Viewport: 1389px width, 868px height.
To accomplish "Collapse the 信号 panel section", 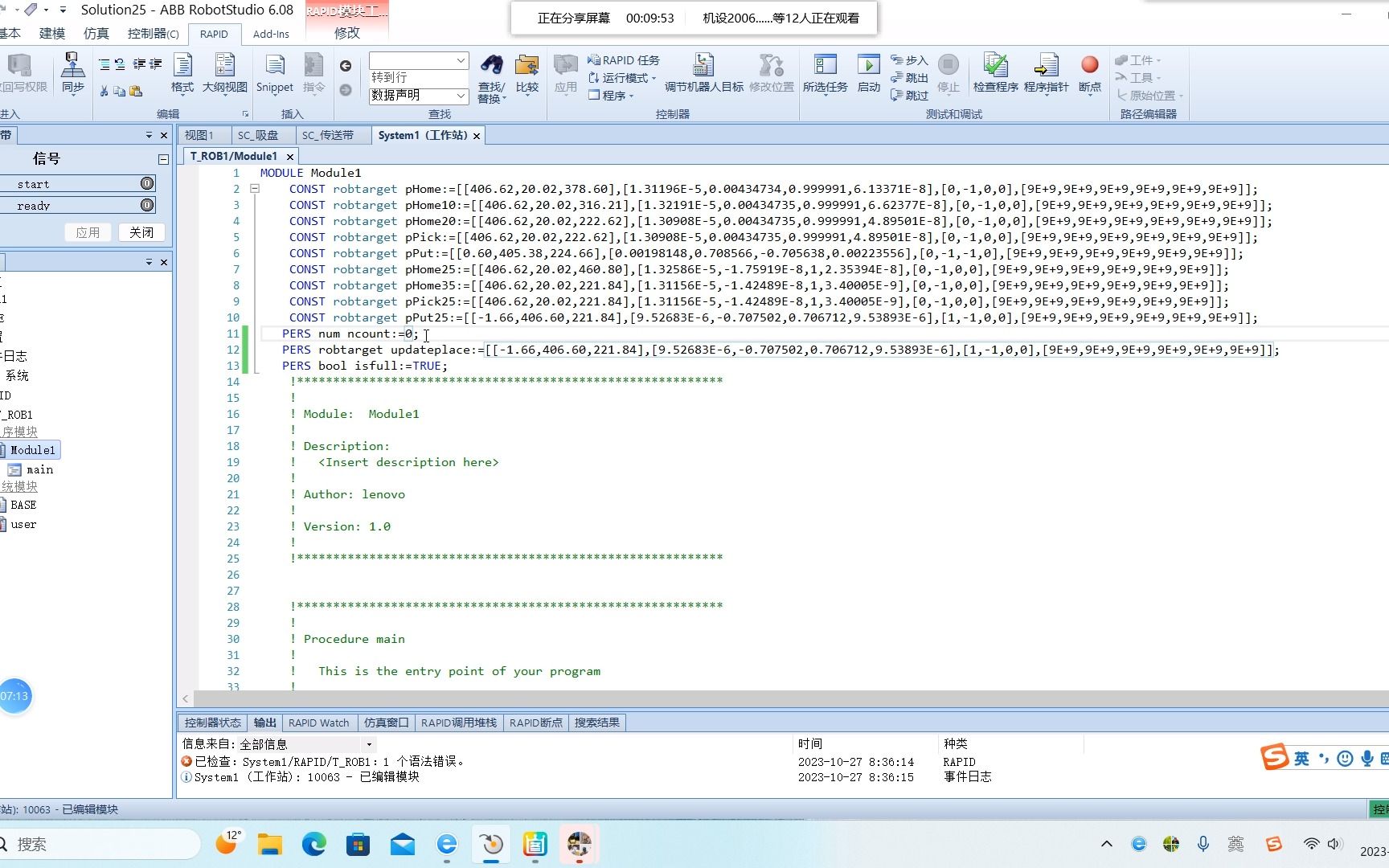I will 163,159.
